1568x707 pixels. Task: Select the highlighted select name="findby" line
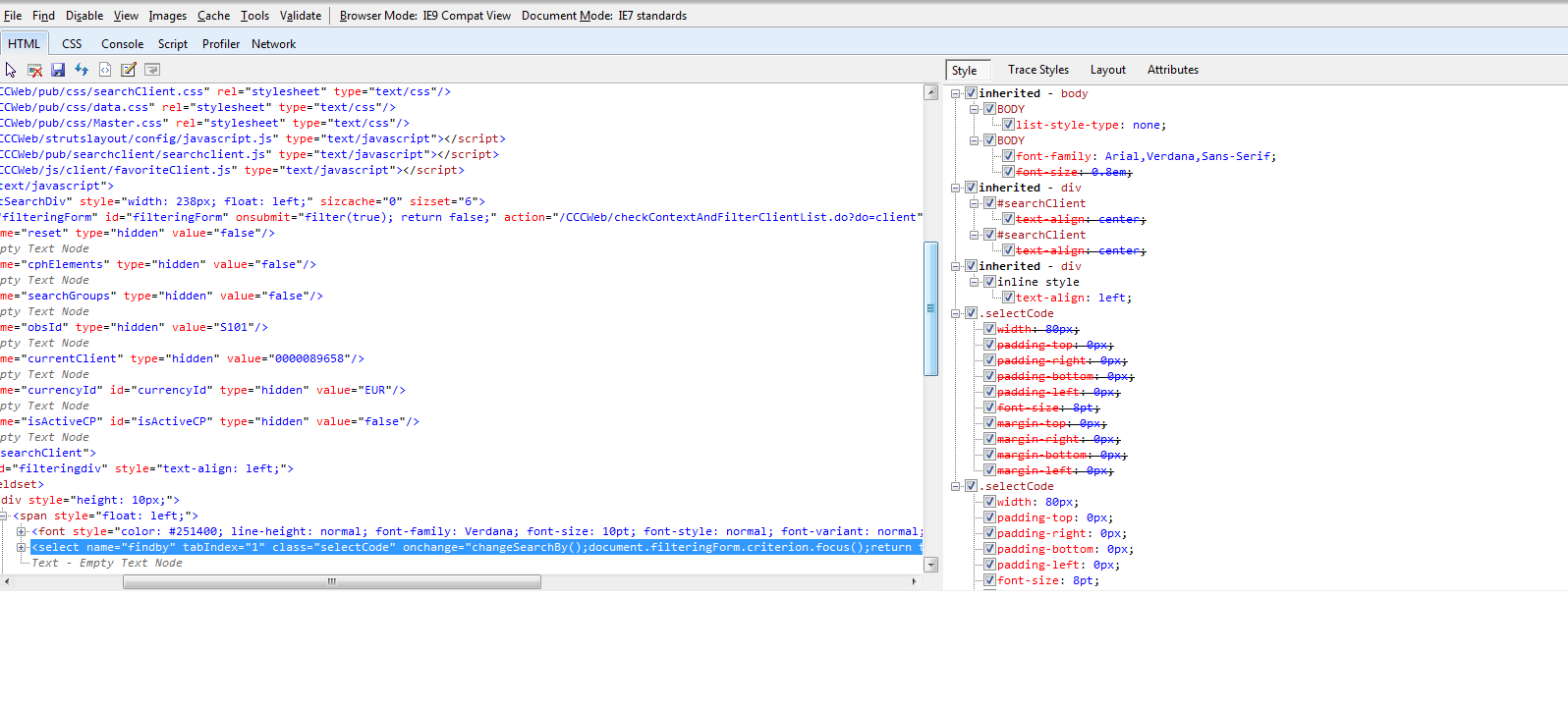coord(476,547)
